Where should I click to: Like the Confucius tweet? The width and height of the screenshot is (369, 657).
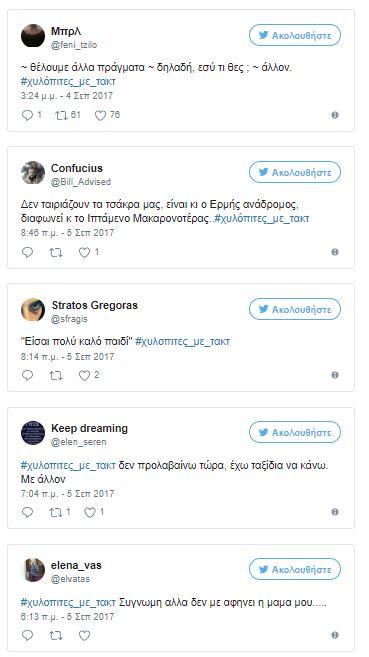(85, 252)
